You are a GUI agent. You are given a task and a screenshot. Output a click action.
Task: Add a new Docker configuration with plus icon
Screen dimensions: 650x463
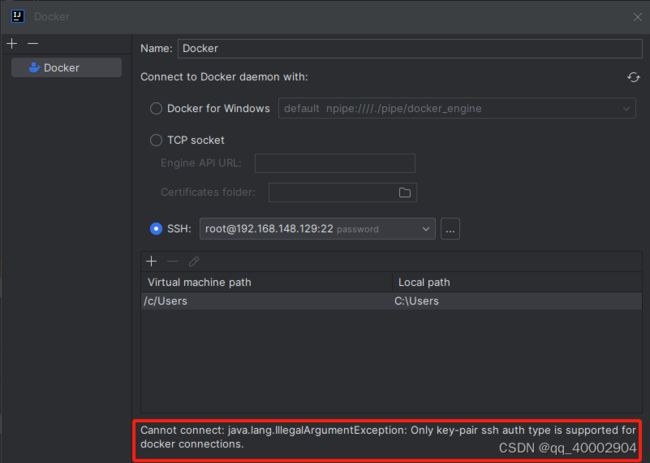[12, 44]
